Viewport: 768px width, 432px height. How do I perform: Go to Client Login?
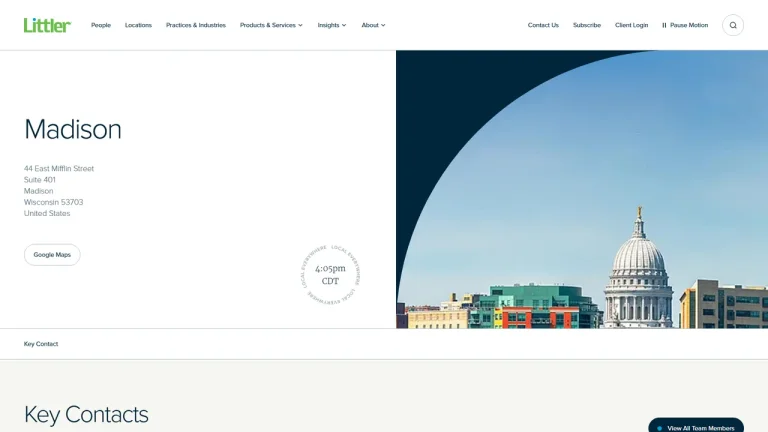tap(631, 25)
